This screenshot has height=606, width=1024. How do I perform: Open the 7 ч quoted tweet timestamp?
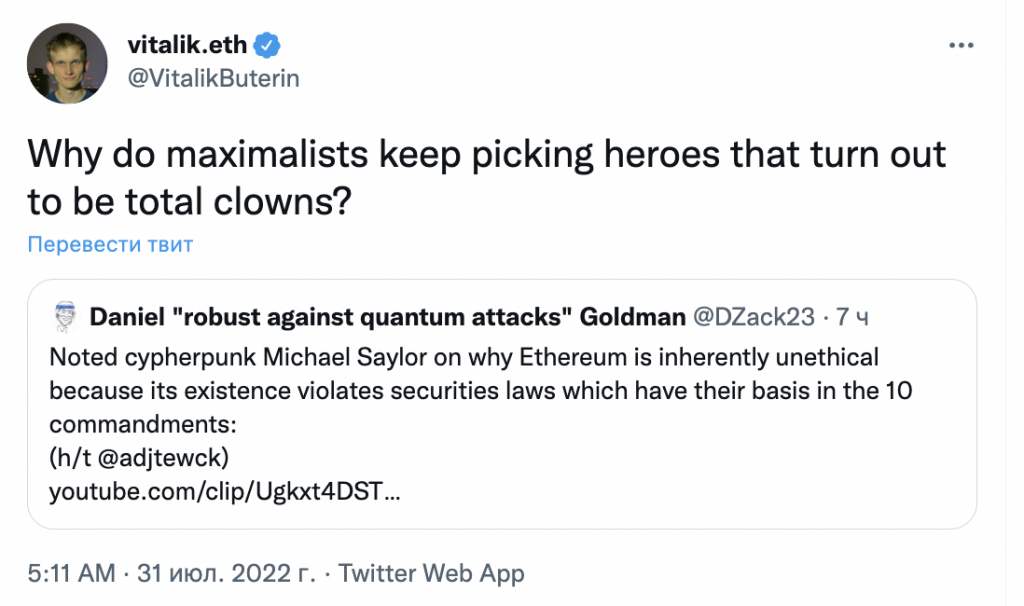[x=852, y=317]
